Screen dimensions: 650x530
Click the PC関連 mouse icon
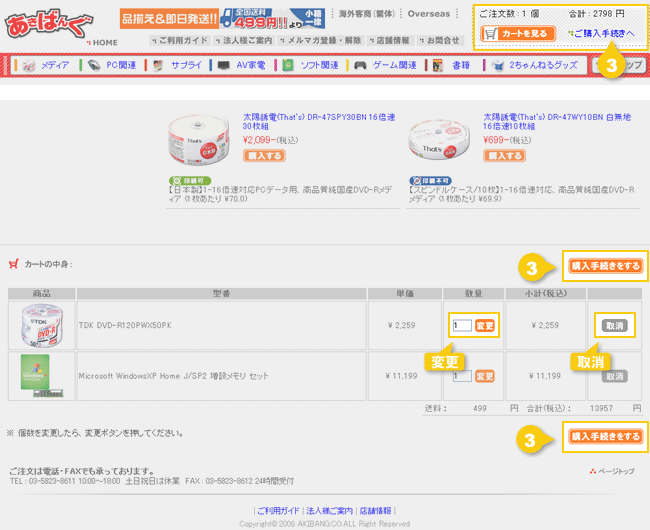[x=94, y=65]
